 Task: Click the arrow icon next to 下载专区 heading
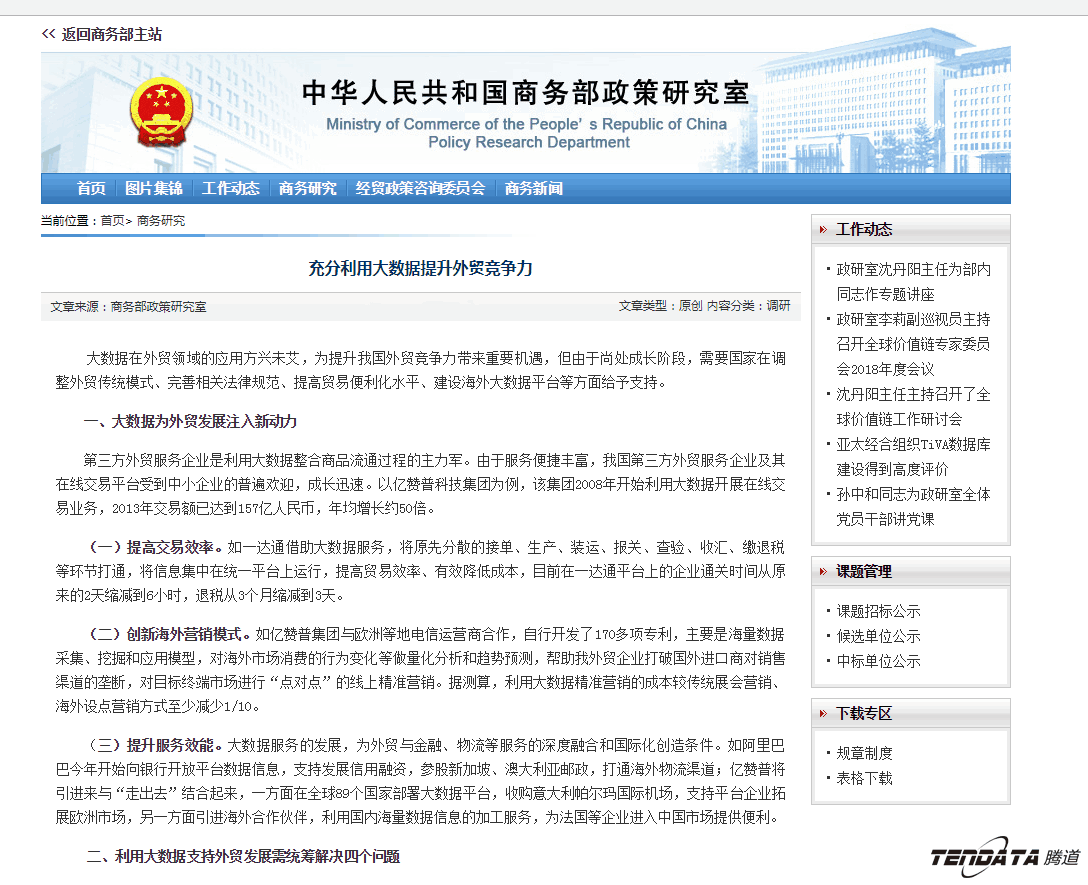824,712
